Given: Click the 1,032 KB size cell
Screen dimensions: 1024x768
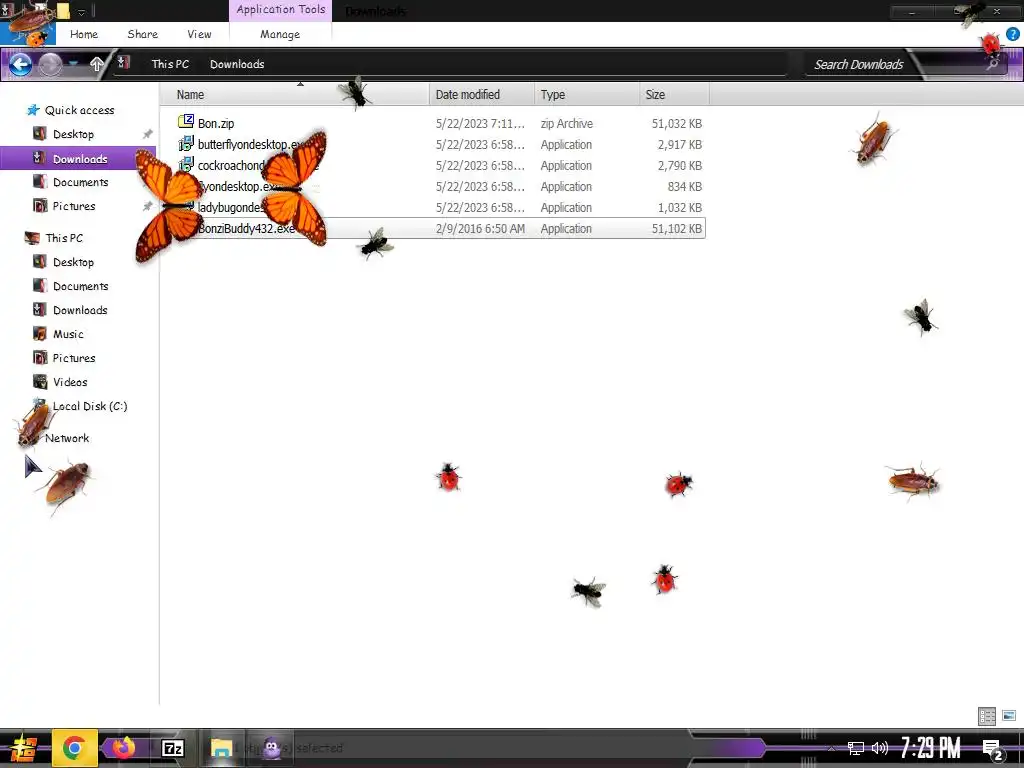Looking at the screenshot, I should click(x=679, y=208).
